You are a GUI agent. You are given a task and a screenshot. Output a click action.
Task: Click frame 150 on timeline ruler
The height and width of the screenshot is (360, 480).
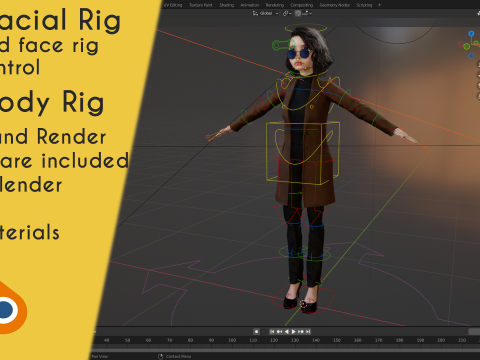click(337, 340)
